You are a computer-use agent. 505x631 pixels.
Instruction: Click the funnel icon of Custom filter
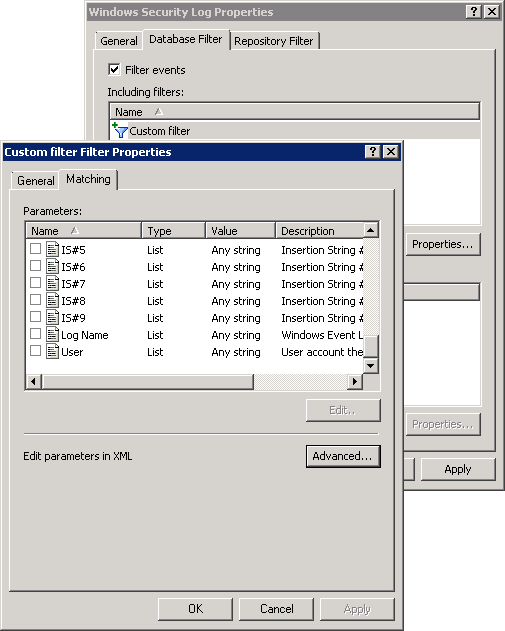pos(120,130)
